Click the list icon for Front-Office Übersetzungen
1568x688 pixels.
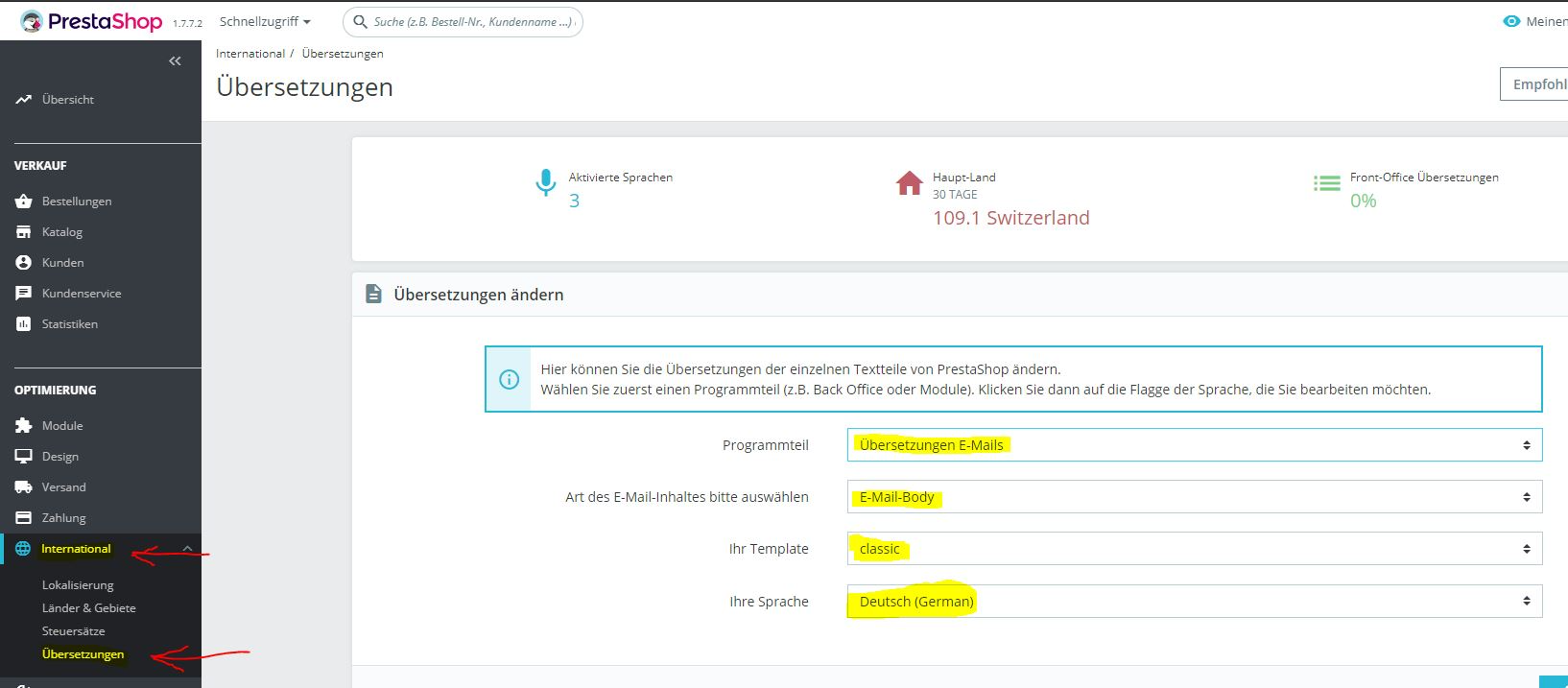(x=1327, y=183)
